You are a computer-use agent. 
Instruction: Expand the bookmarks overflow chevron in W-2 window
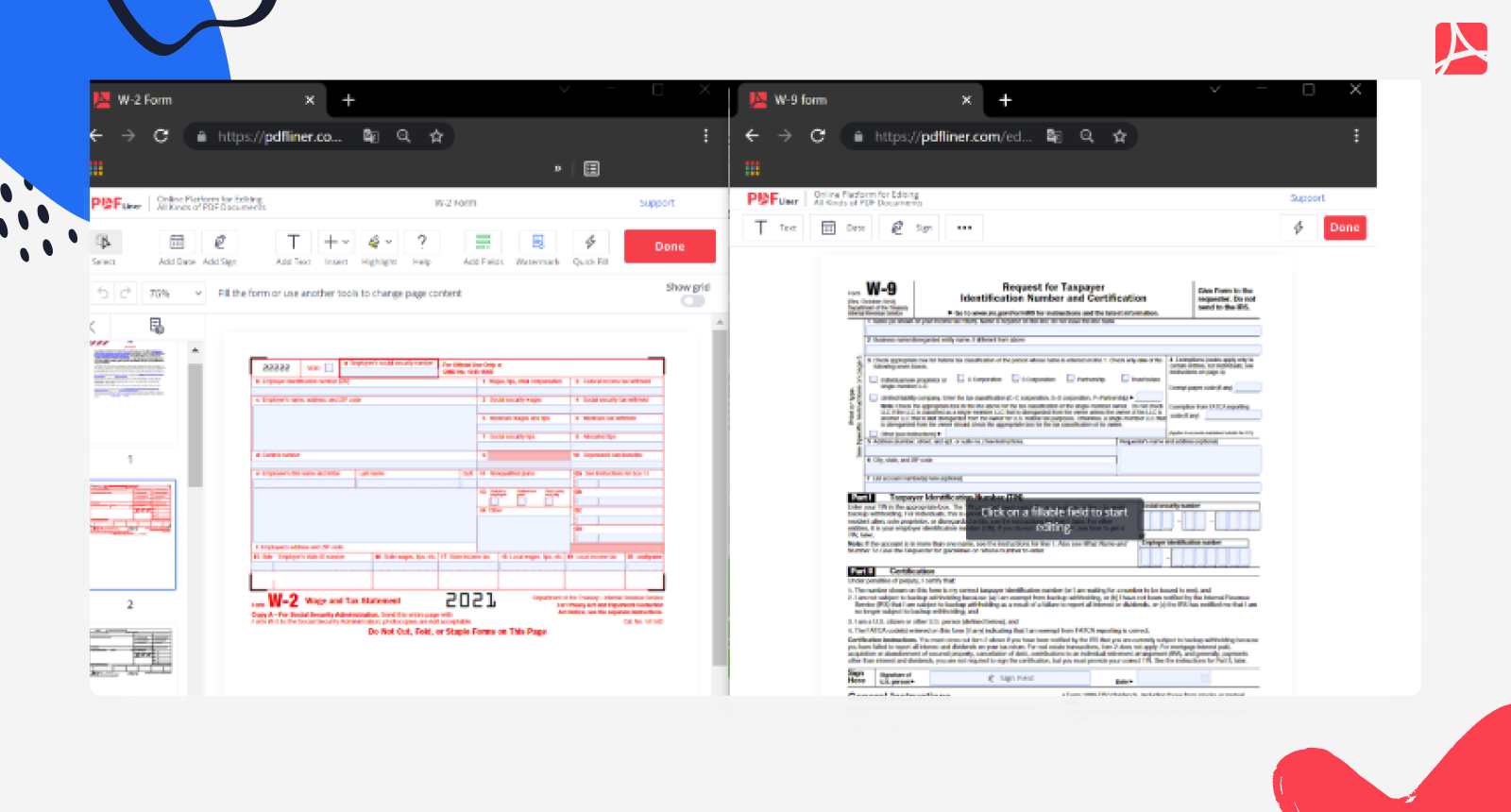[x=557, y=169]
